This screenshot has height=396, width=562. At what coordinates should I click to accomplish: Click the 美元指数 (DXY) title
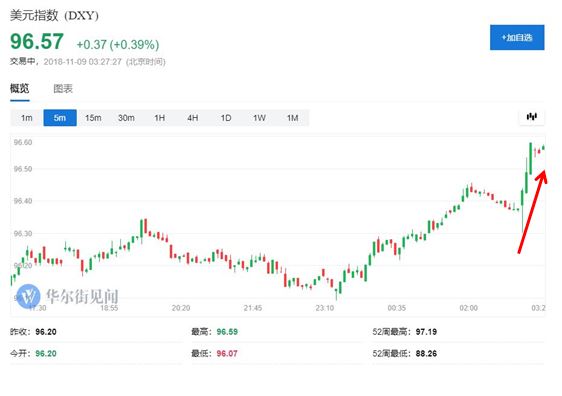[x=54, y=15]
